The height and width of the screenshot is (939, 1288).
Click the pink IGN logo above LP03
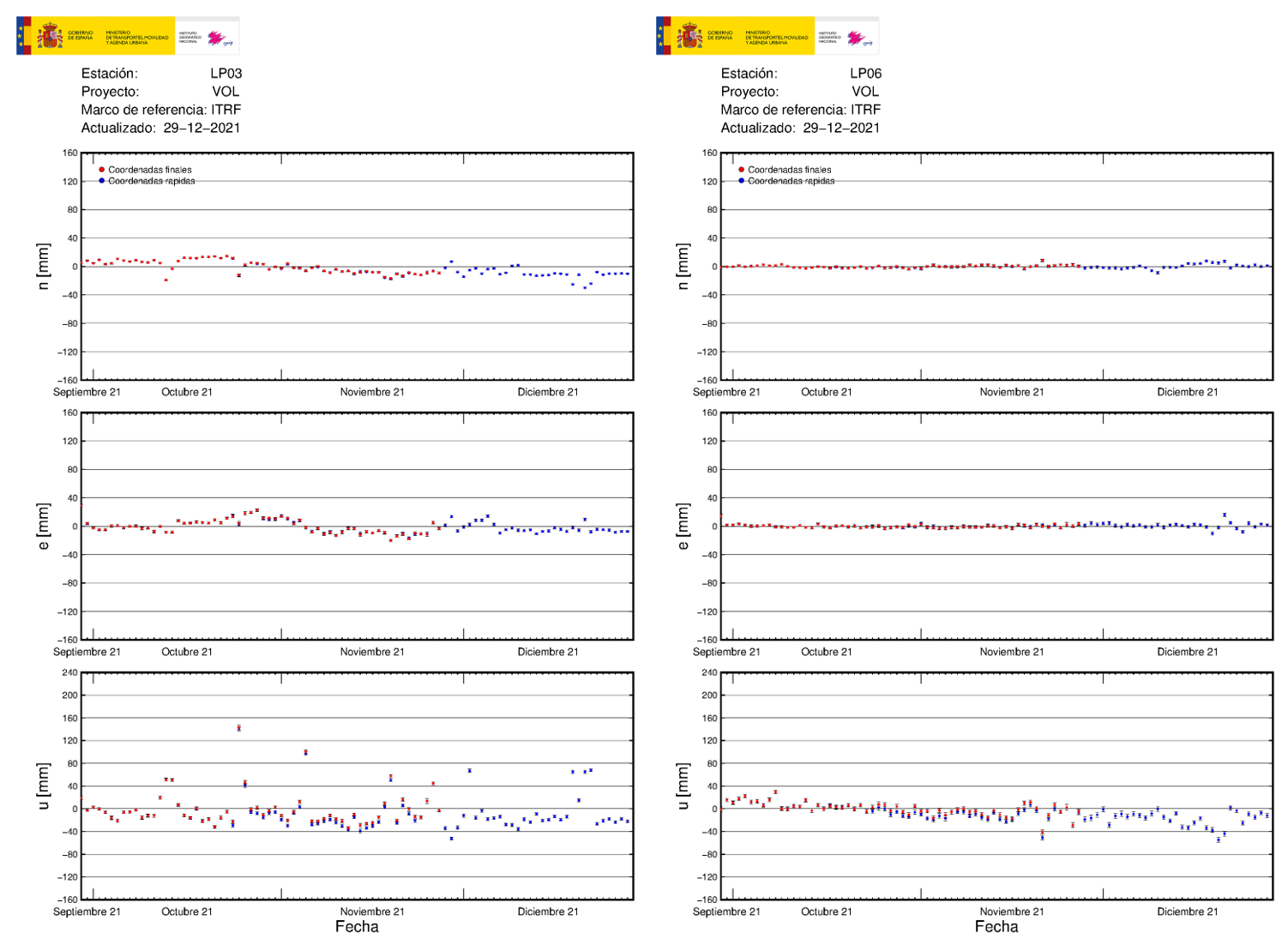pos(218,38)
